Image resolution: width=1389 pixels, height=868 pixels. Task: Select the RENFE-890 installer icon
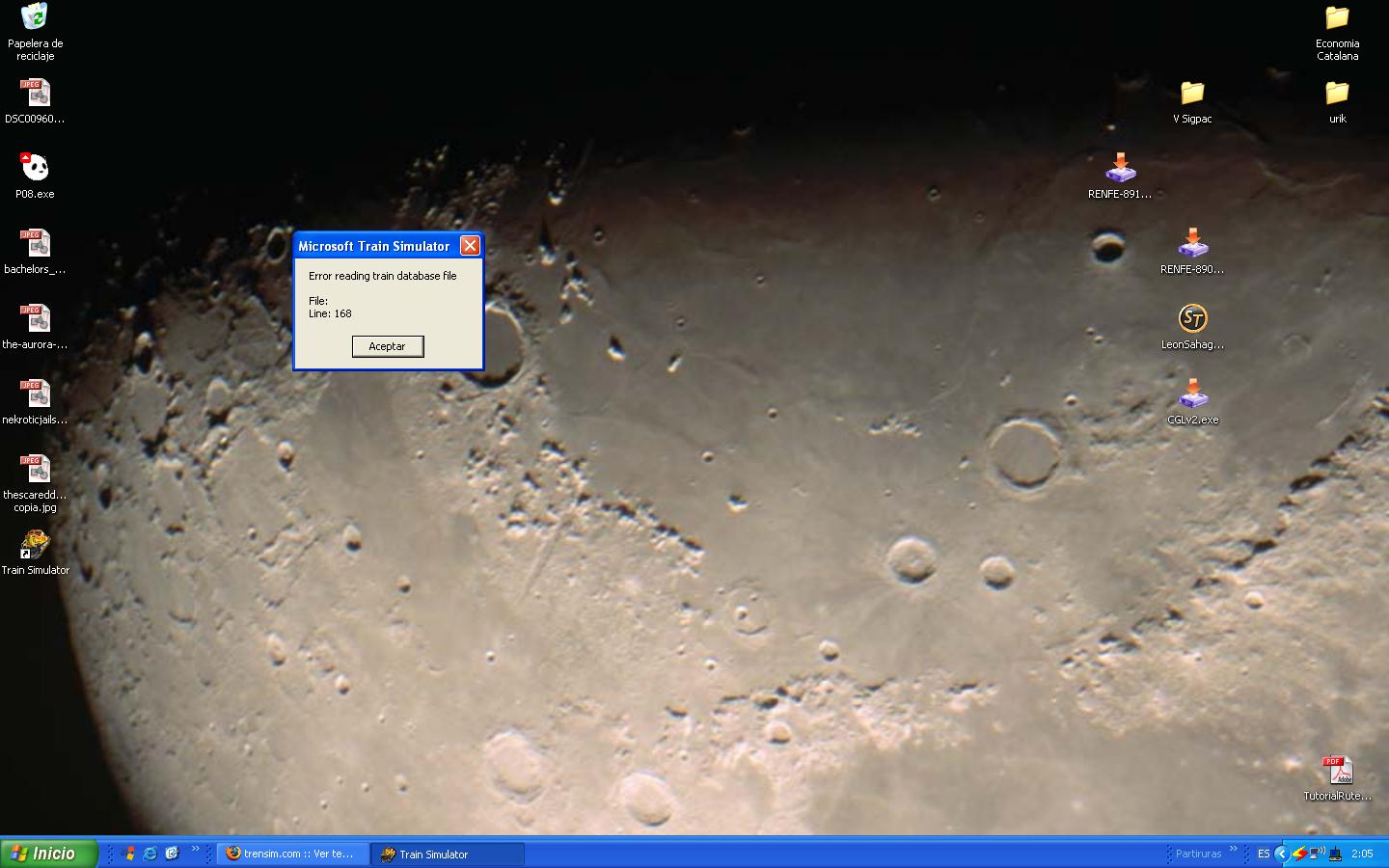coord(1192,243)
